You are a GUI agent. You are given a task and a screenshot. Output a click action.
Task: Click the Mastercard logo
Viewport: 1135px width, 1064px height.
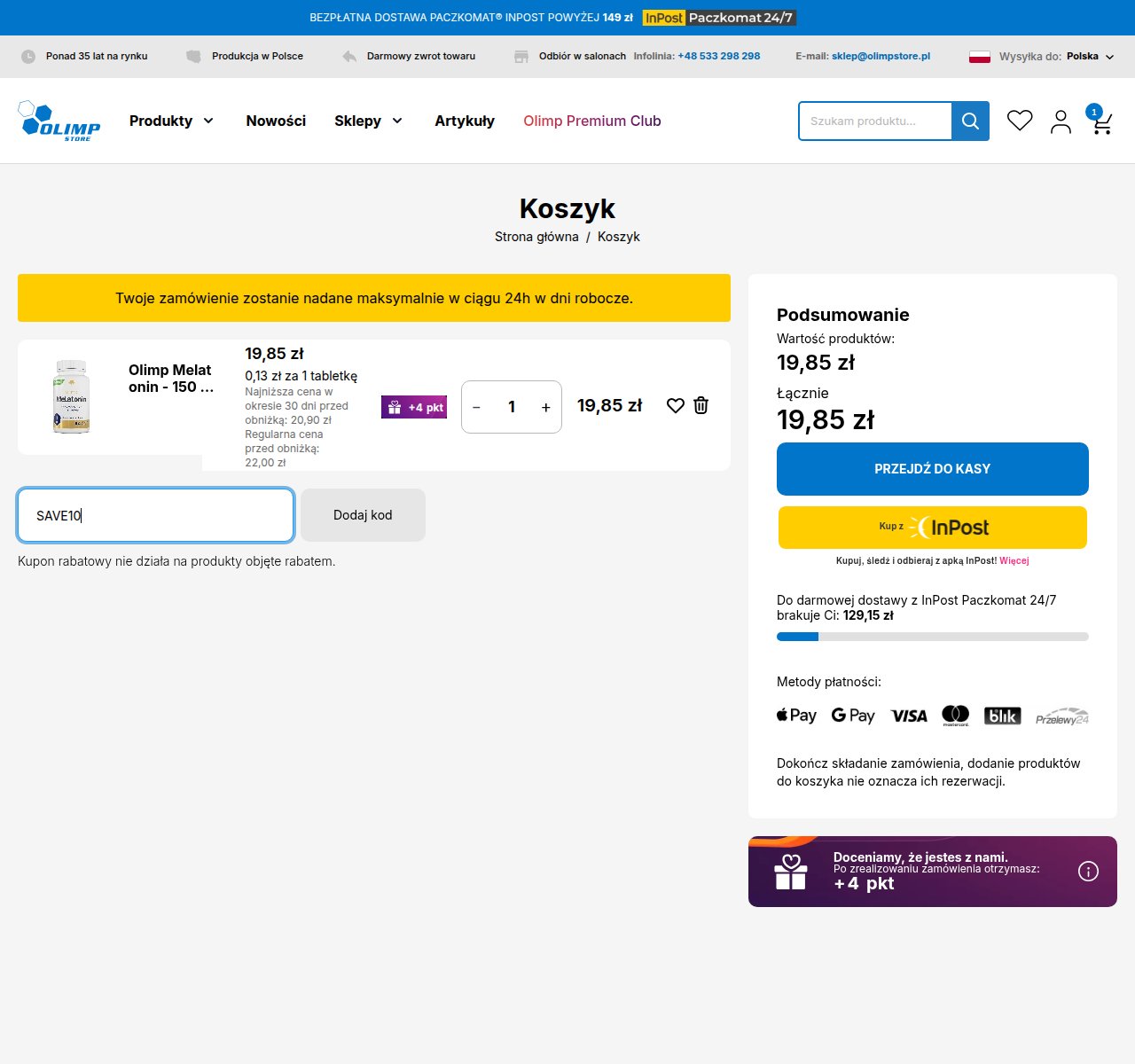[956, 716]
